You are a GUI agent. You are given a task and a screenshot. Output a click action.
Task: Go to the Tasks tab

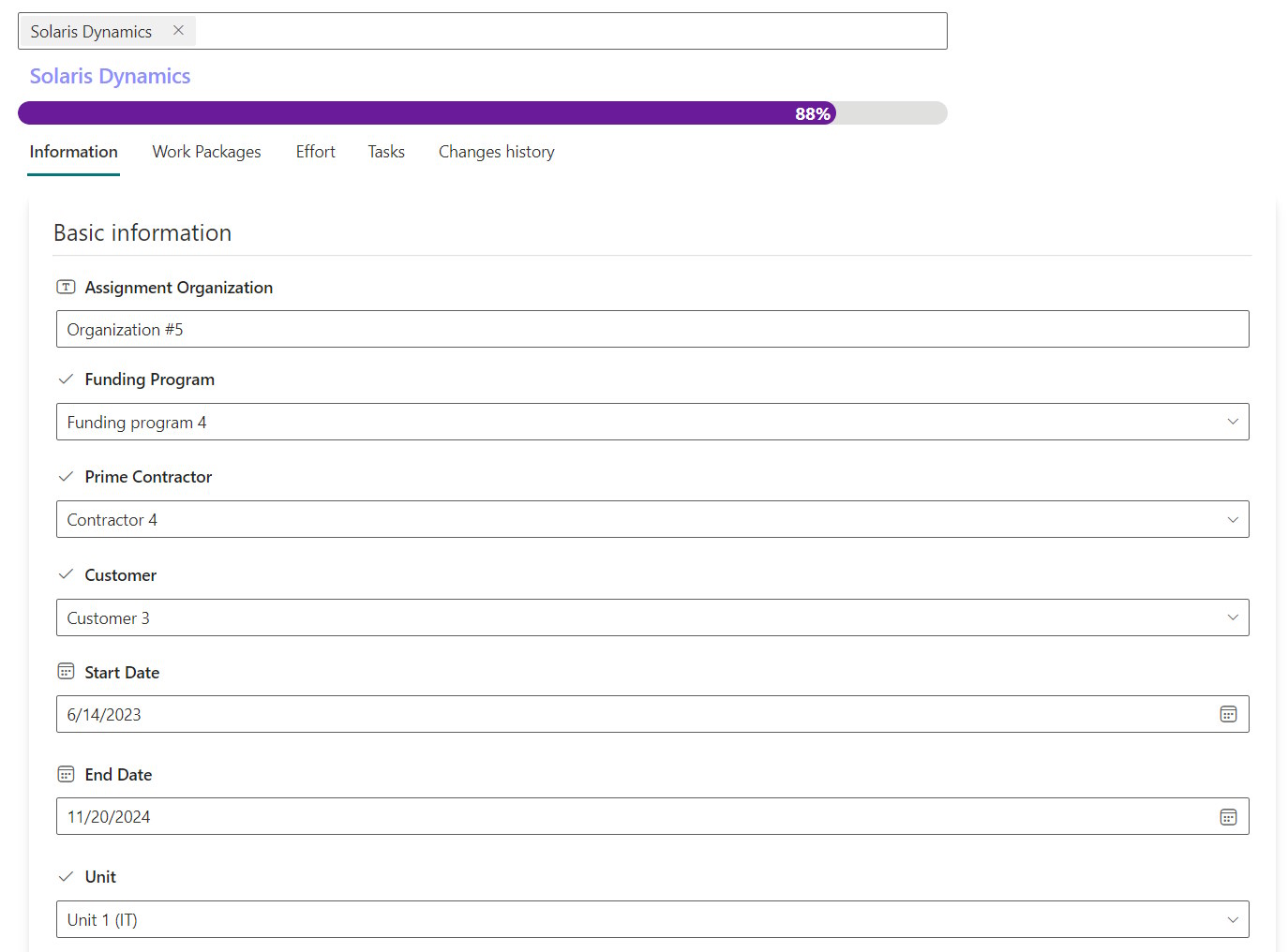pyautogui.click(x=386, y=152)
